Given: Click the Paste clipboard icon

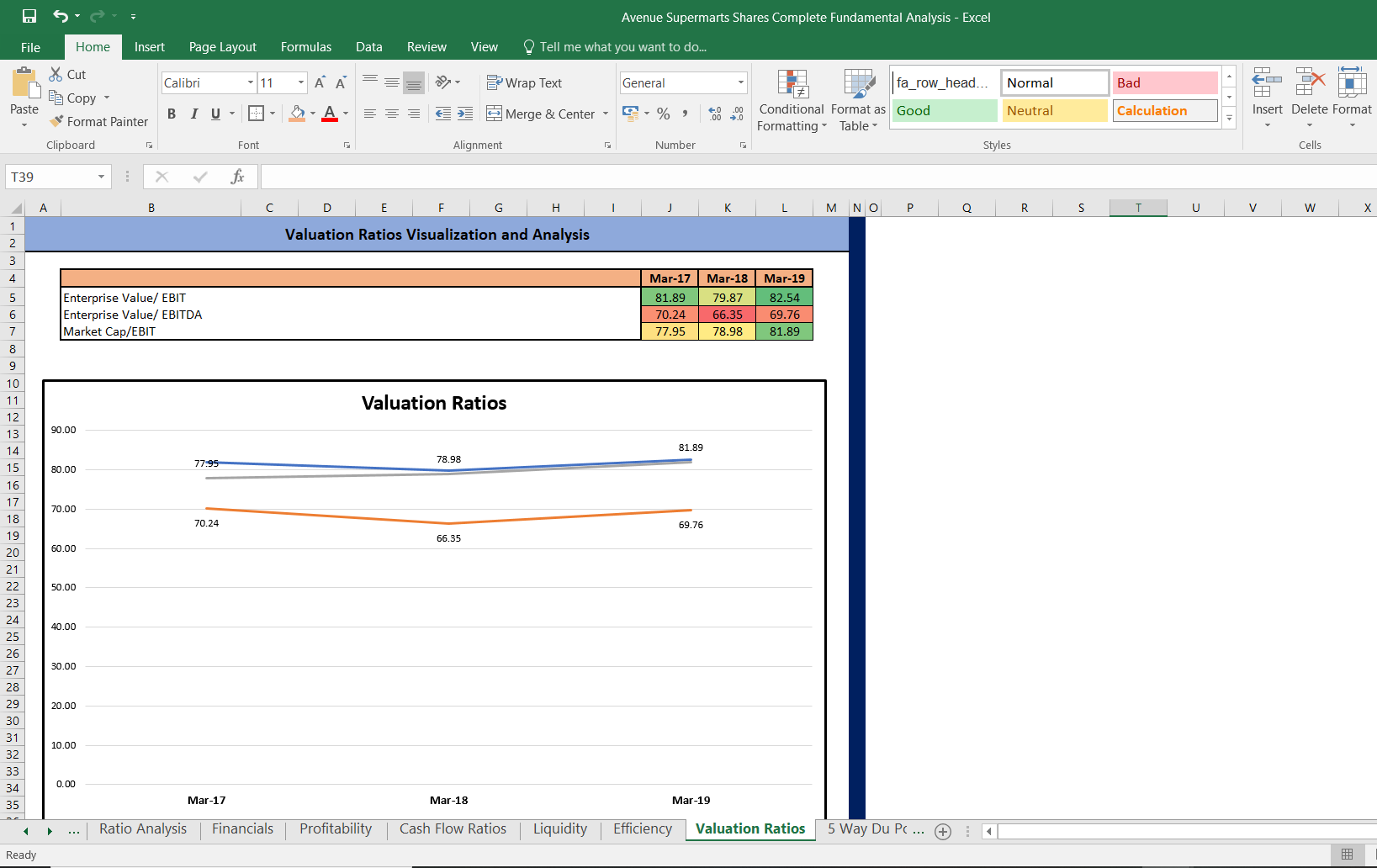Looking at the screenshot, I should pos(24,84).
